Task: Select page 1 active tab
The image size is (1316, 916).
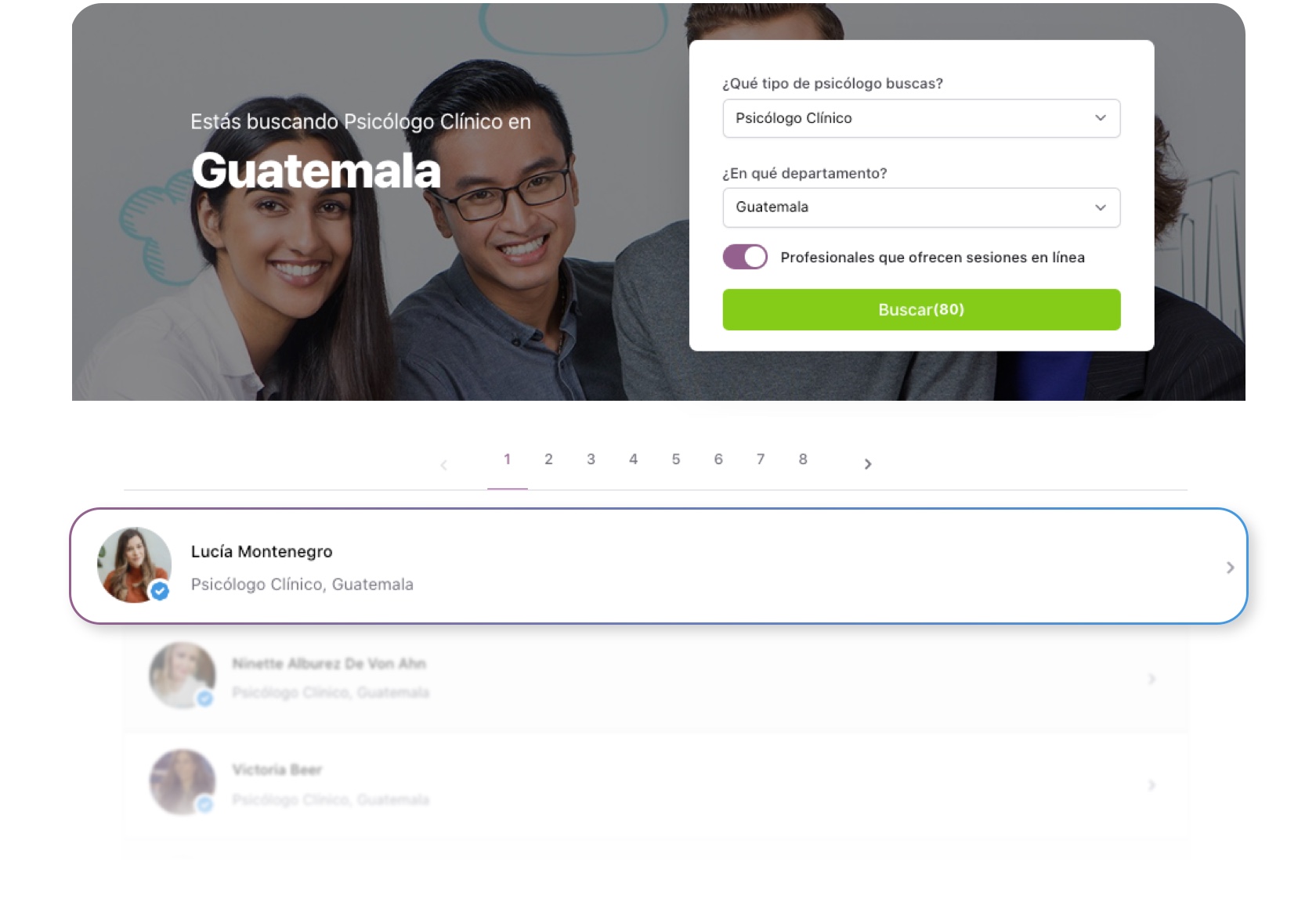Action: [x=508, y=460]
